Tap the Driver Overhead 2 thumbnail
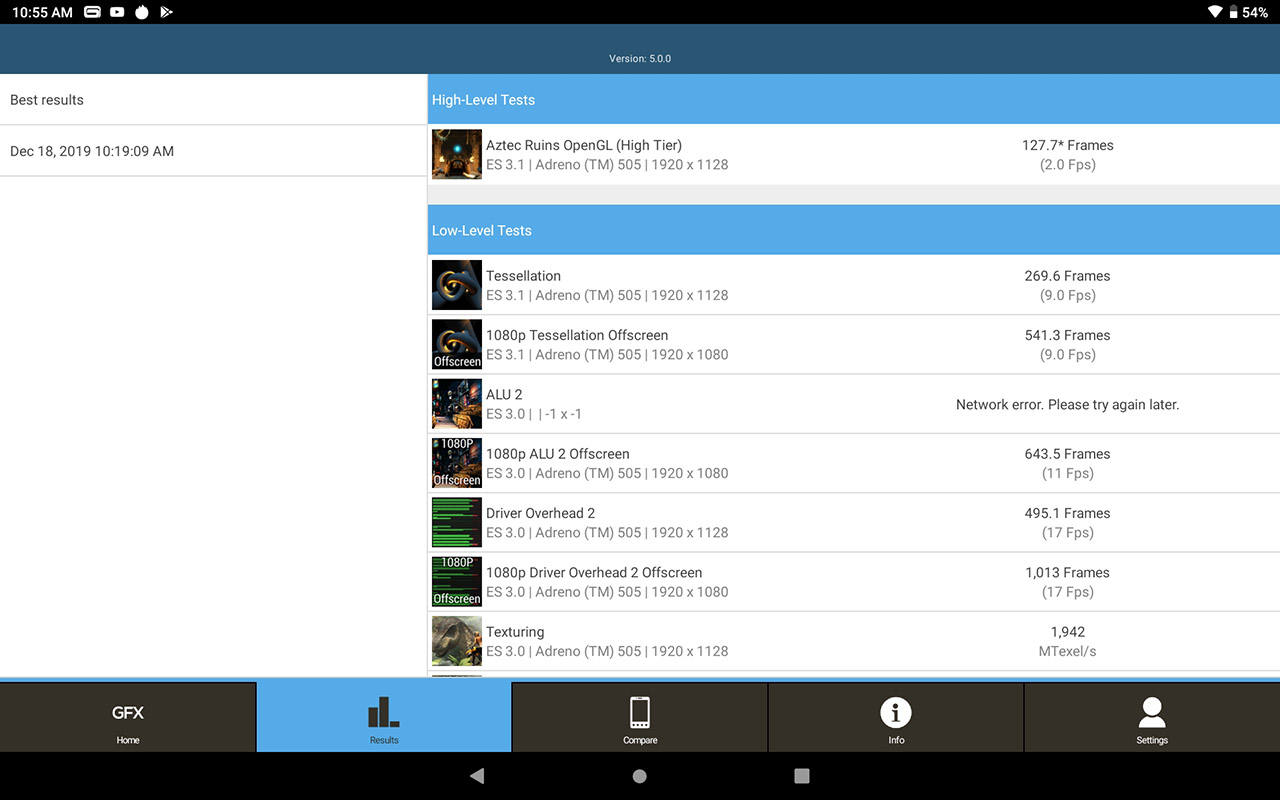Viewport: 1280px width, 800px height. point(457,523)
